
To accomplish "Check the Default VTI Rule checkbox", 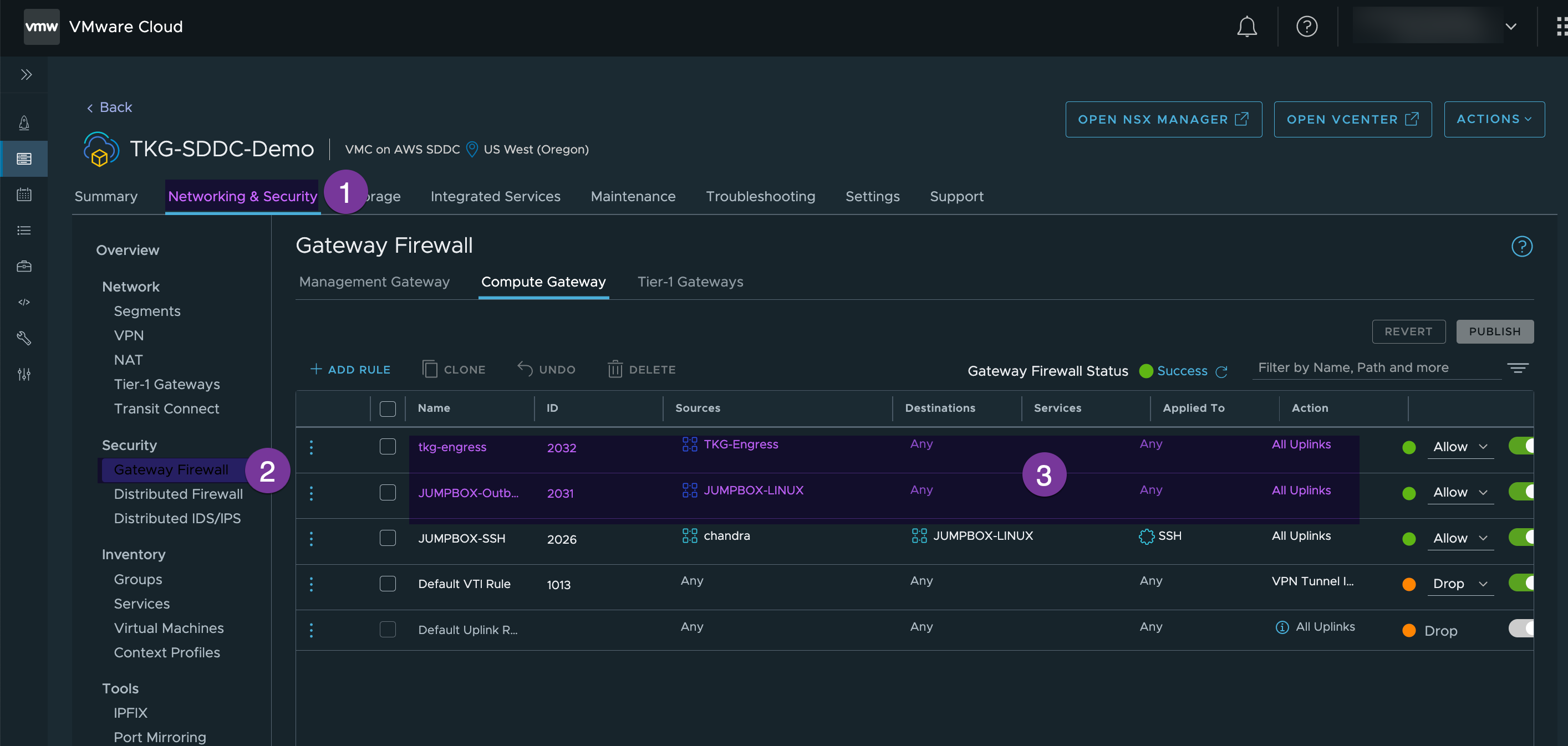I will point(388,584).
